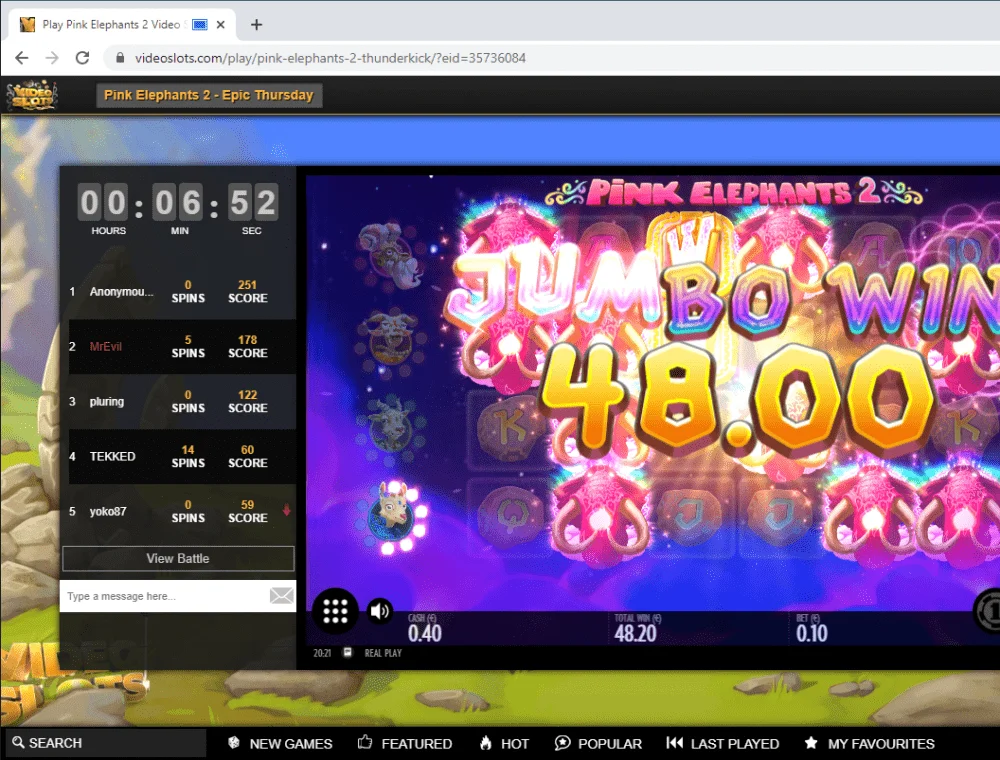This screenshot has width=1000, height=760.
Task: Open a new browser tab
Action: (x=256, y=25)
